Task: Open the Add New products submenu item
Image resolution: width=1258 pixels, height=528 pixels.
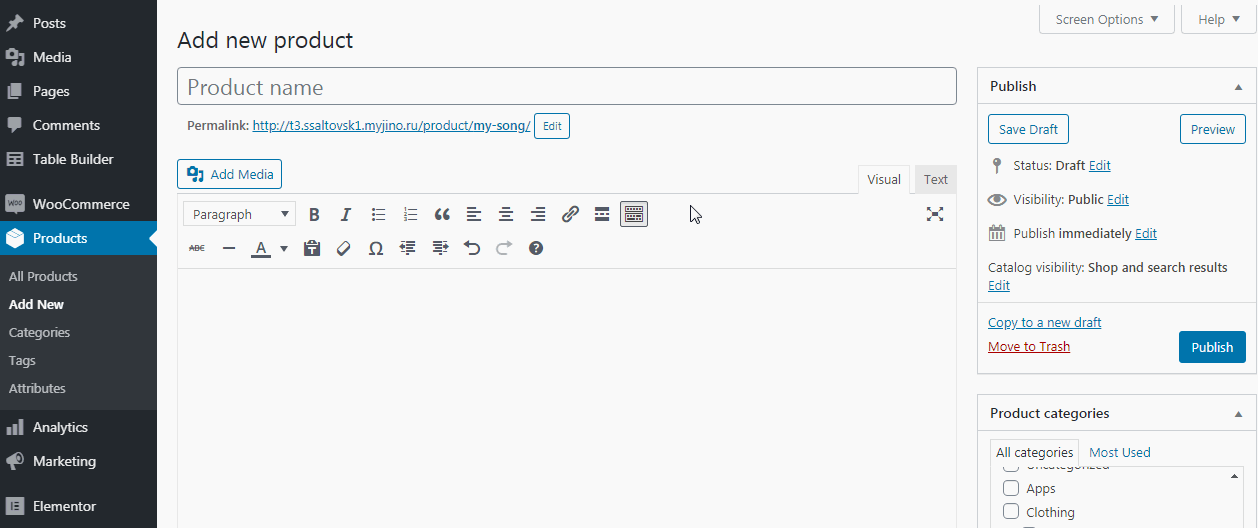Action: point(36,304)
